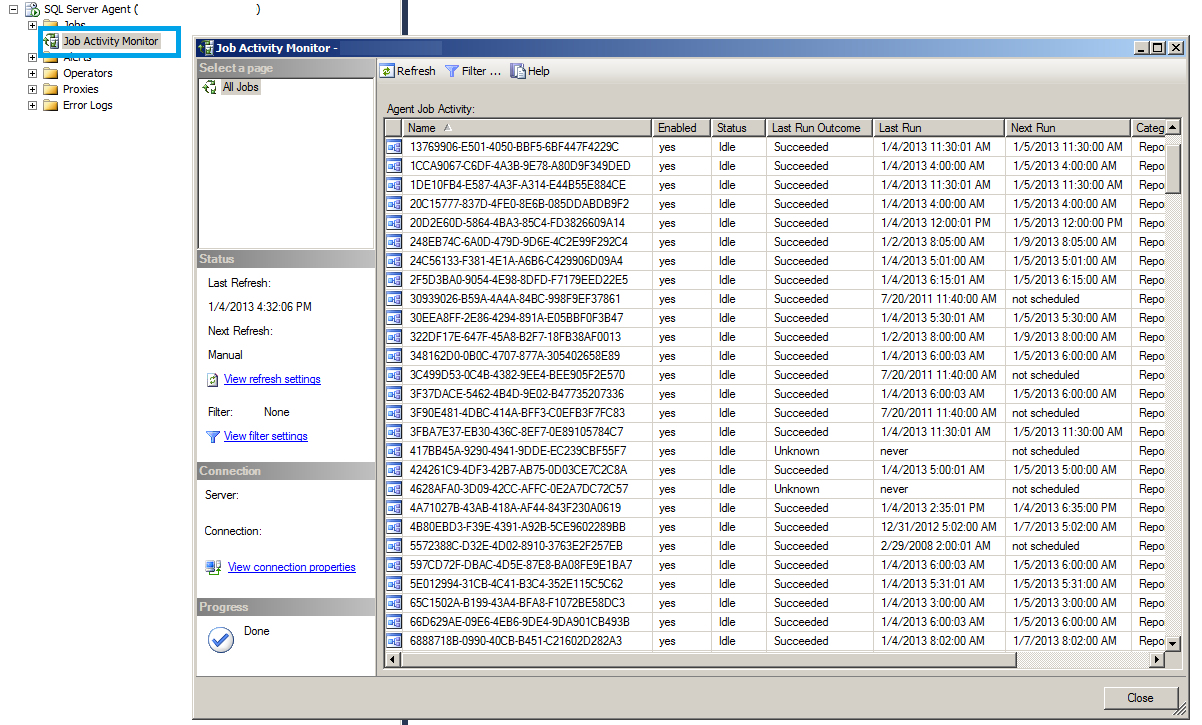This screenshot has height=725, width=1202.
Task: Click the View connection properties icon
Action: (213, 567)
